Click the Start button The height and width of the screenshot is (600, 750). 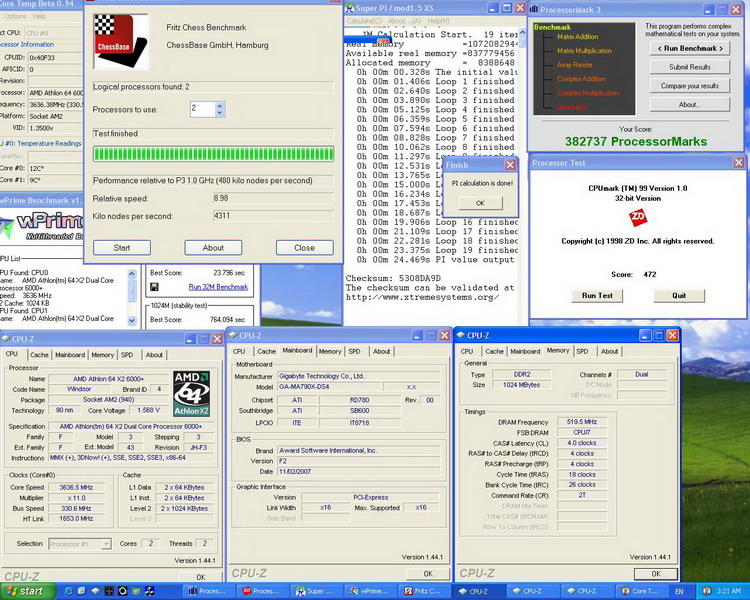(26, 591)
